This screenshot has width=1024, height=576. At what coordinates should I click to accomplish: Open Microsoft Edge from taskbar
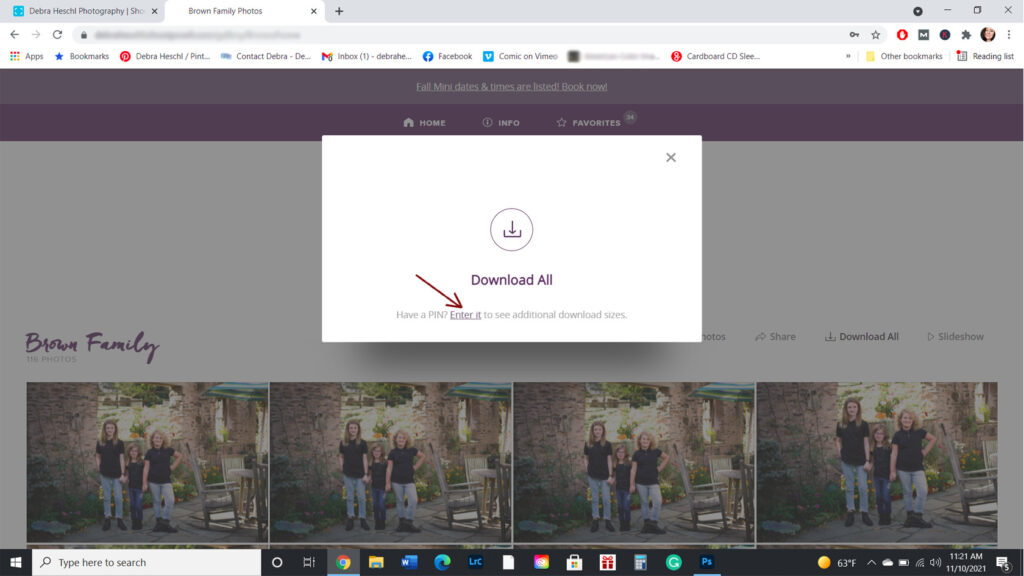(x=442, y=562)
